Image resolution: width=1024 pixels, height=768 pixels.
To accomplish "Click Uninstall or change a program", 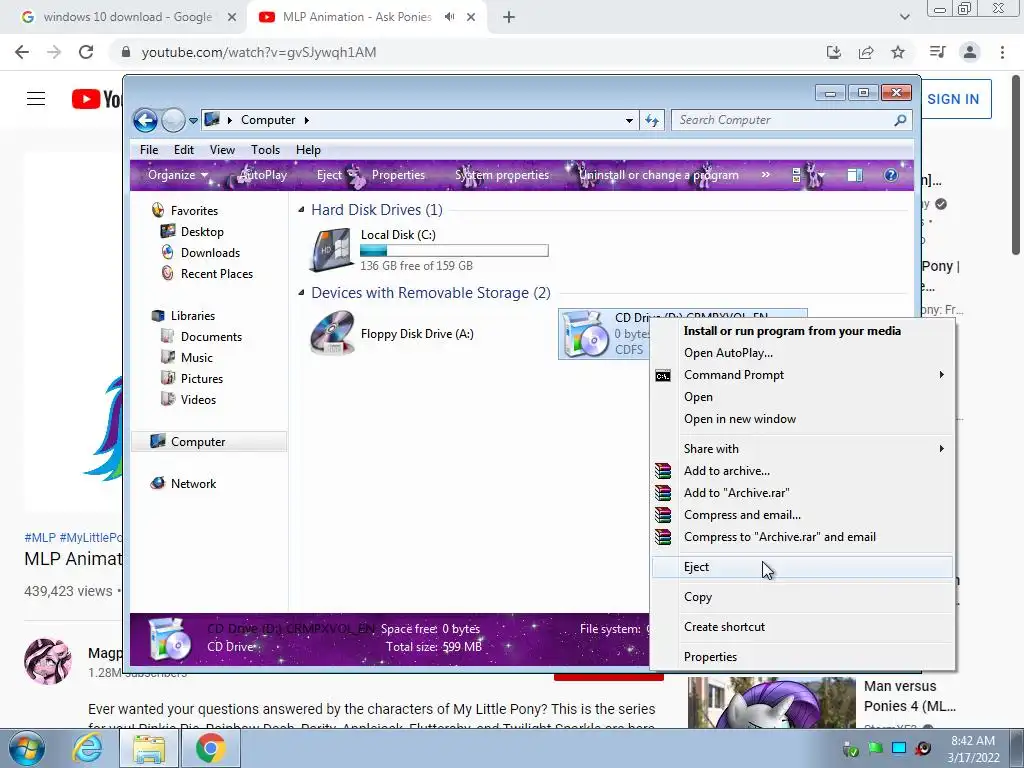I will (x=659, y=175).
